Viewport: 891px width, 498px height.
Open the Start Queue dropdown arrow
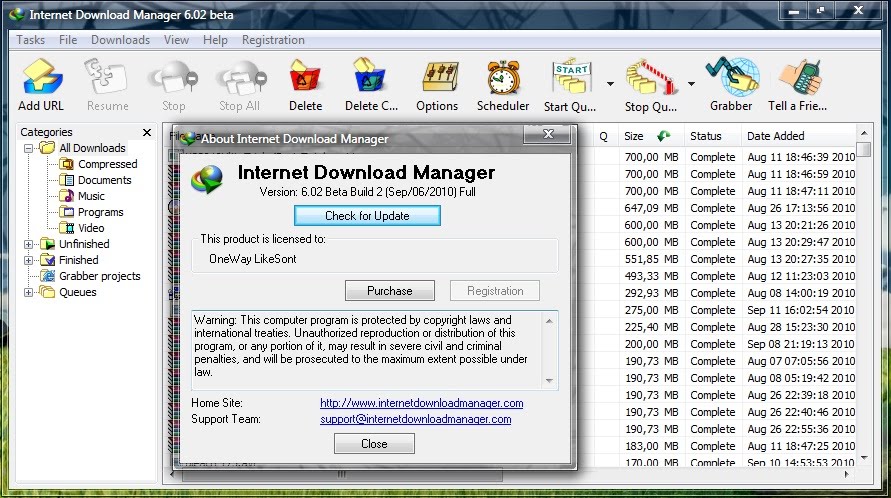(x=610, y=84)
